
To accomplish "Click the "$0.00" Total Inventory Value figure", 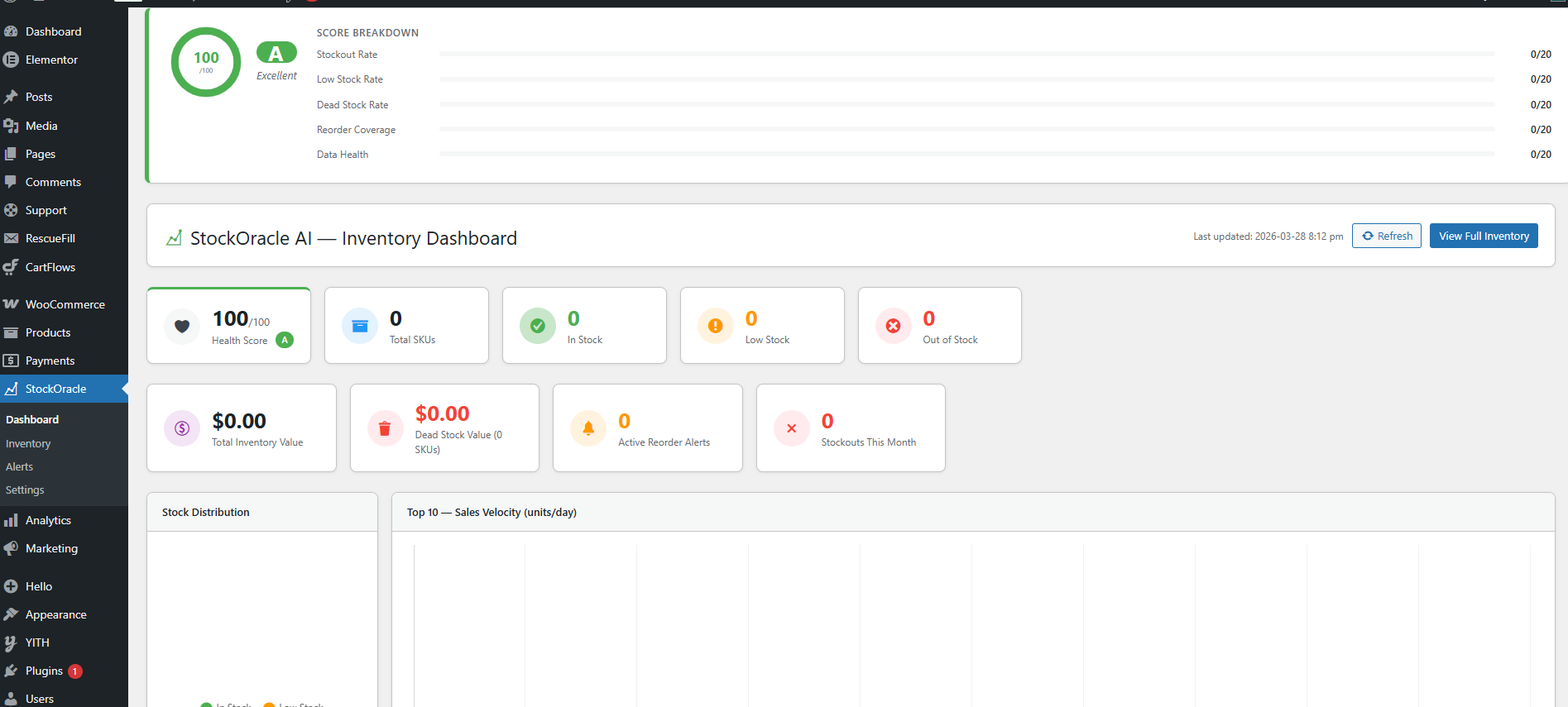I will pos(239,421).
